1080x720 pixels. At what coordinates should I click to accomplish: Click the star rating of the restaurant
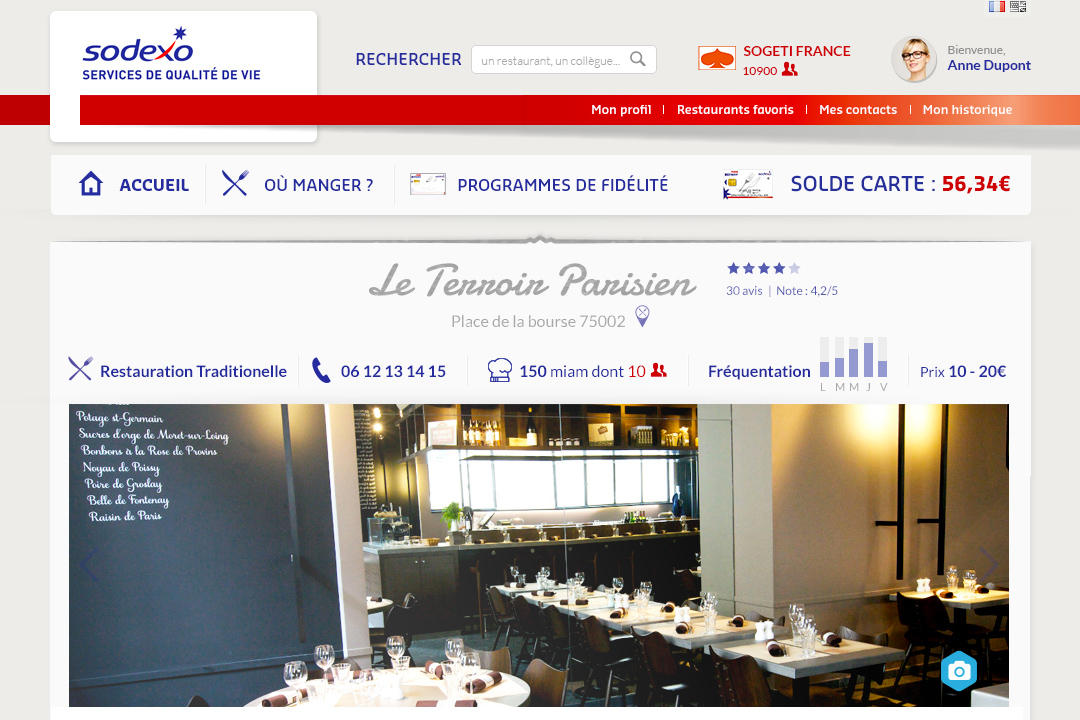click(x=763, y=268)
